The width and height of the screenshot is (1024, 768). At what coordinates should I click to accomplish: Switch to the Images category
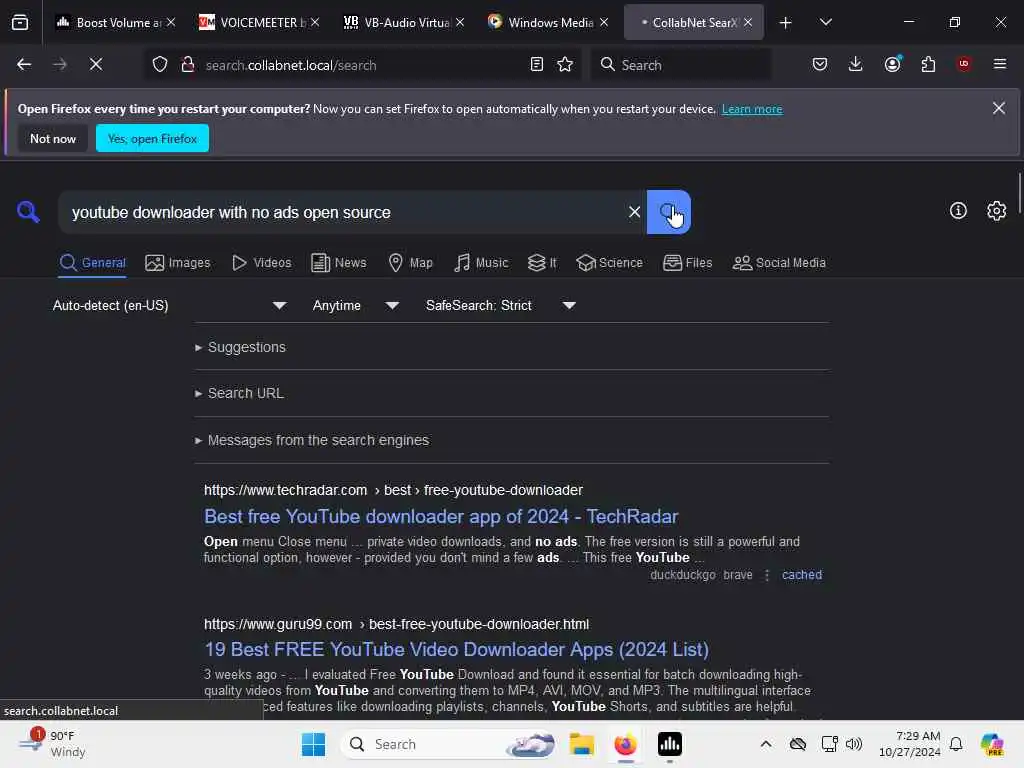pyautogui.click(x=178, y=263)
